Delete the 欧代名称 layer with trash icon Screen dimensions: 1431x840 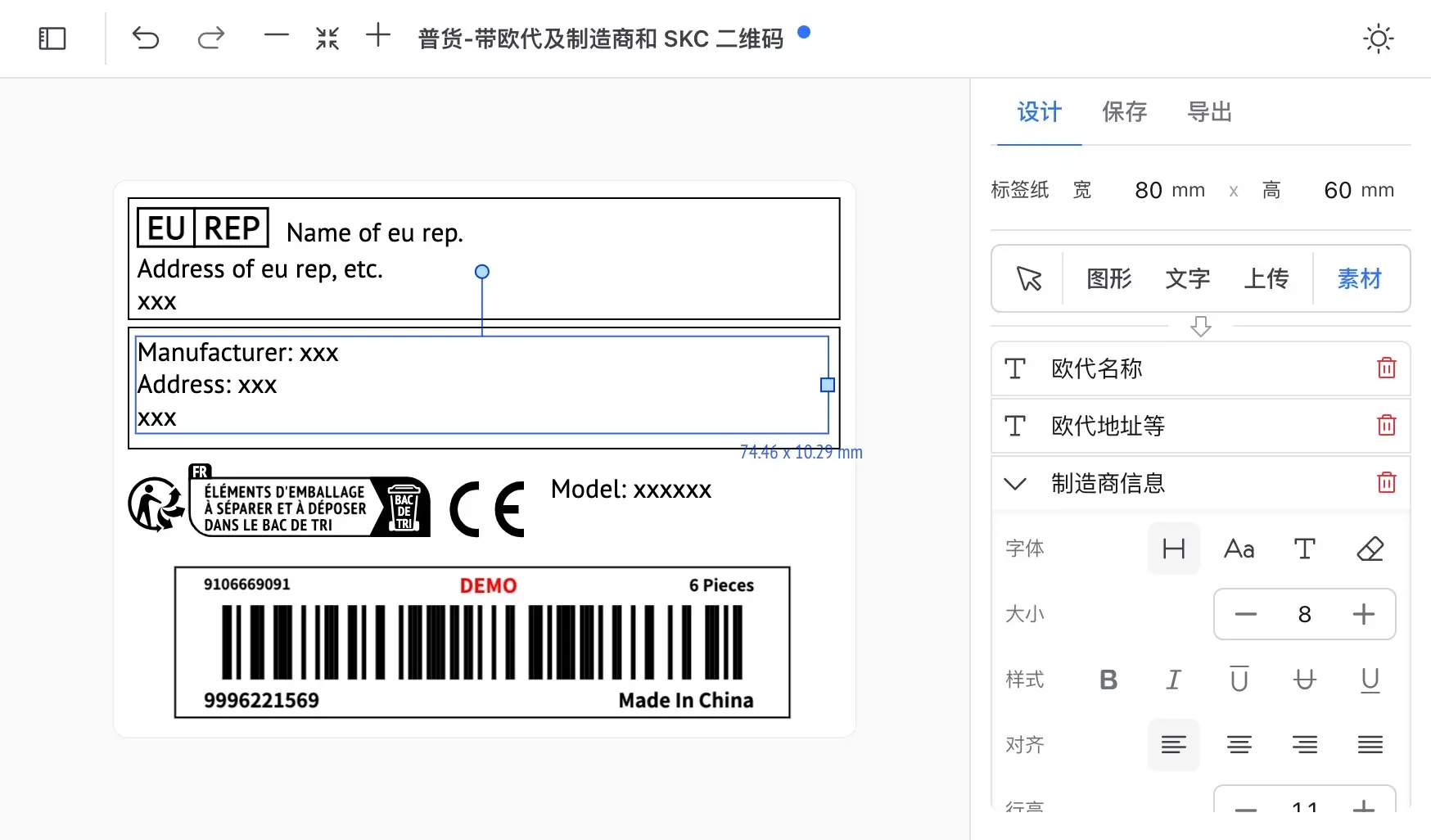[x=1386, y=368]
